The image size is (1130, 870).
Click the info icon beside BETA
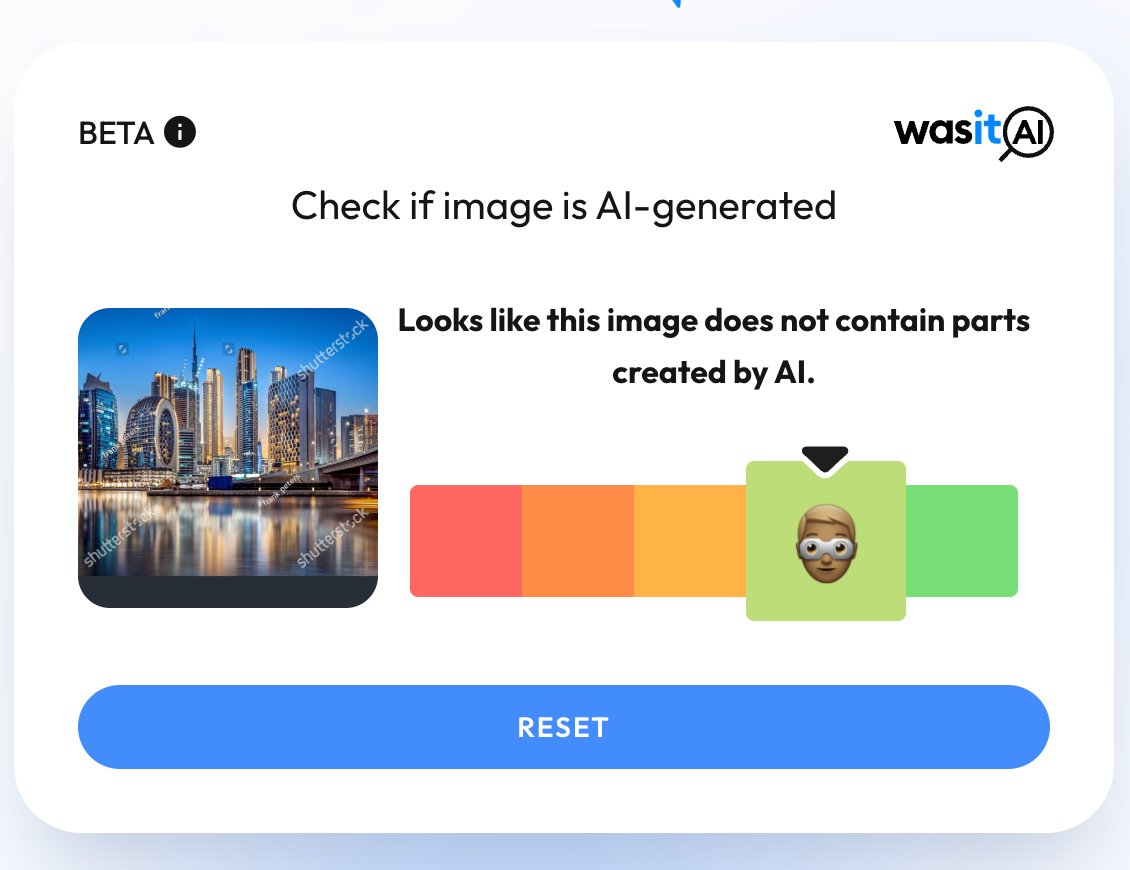(x=179, y=132)
